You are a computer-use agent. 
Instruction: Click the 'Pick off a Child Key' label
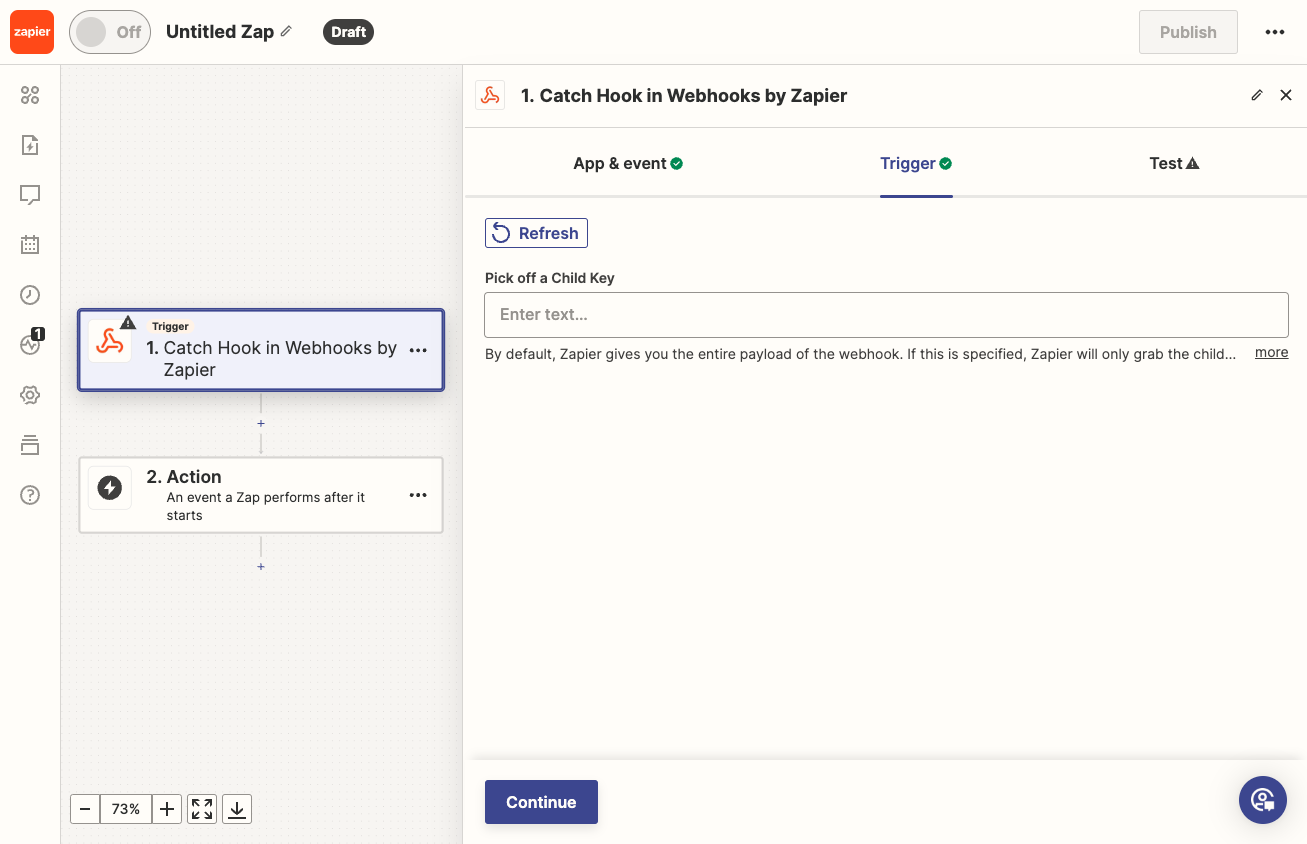550,278
